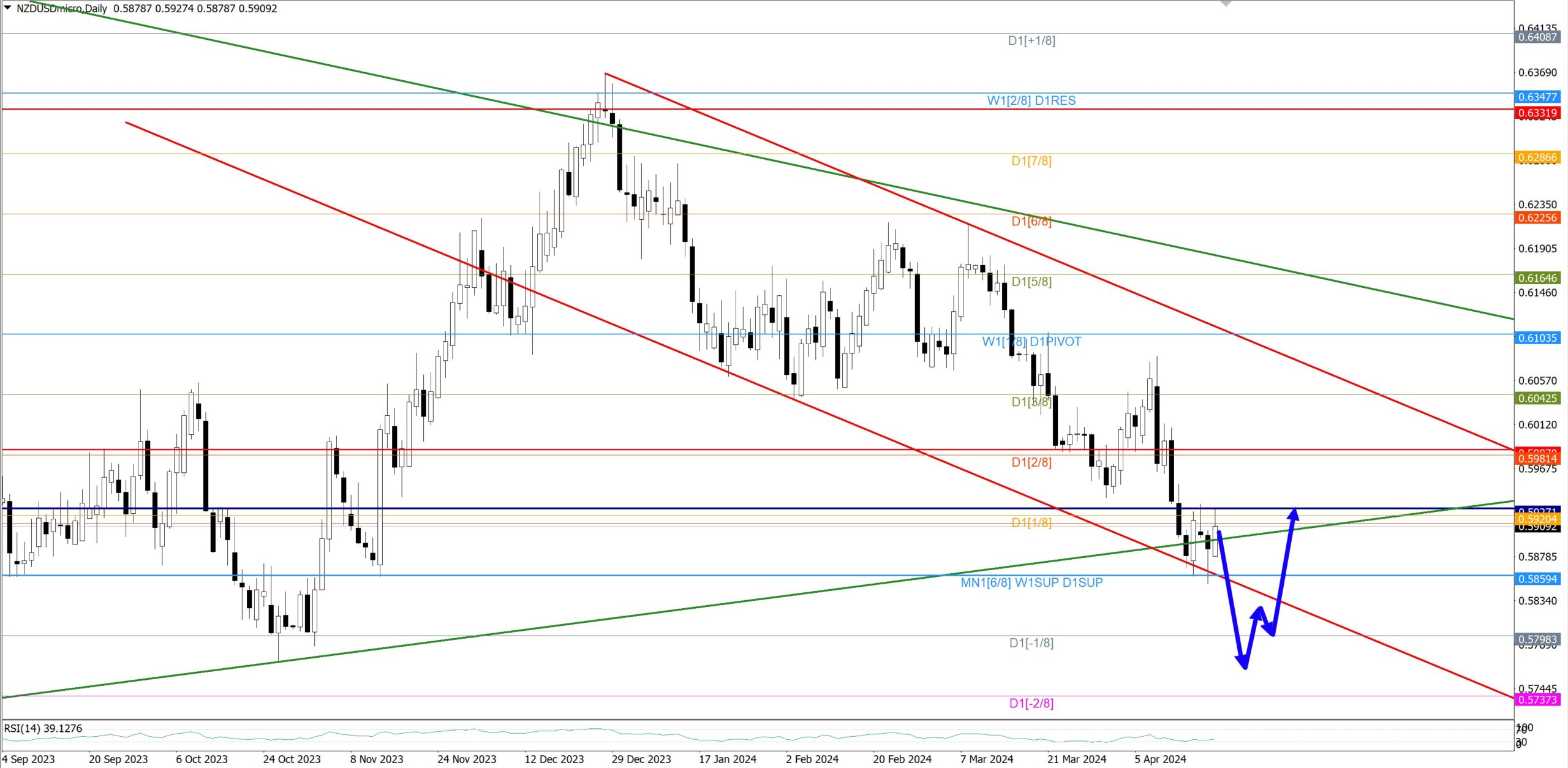Select the MN1[6/8] W1SUP D1SUP level label
The height and width of the screenshot is (768, 1568).
pos(1031,582)
